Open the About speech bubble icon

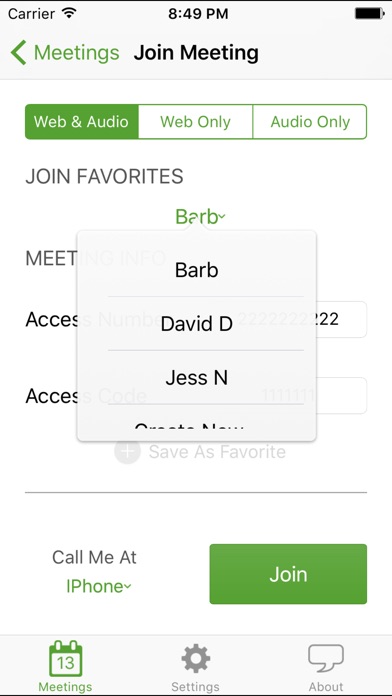pyautogui.click(x=326, y=659)
